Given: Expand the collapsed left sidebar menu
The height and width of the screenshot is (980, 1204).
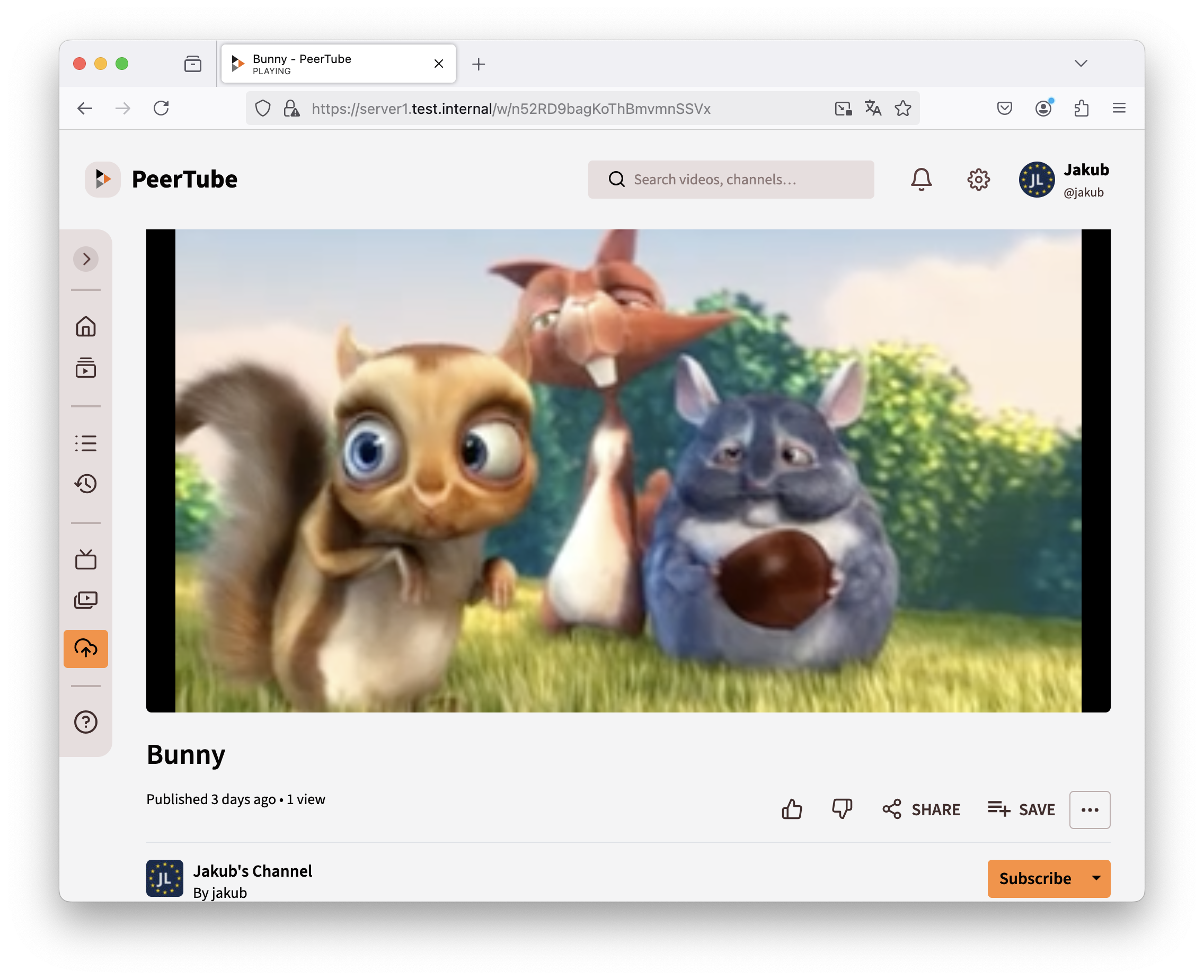Looking at the screenshot, I should pyautogui.click(x=86, y=259).
